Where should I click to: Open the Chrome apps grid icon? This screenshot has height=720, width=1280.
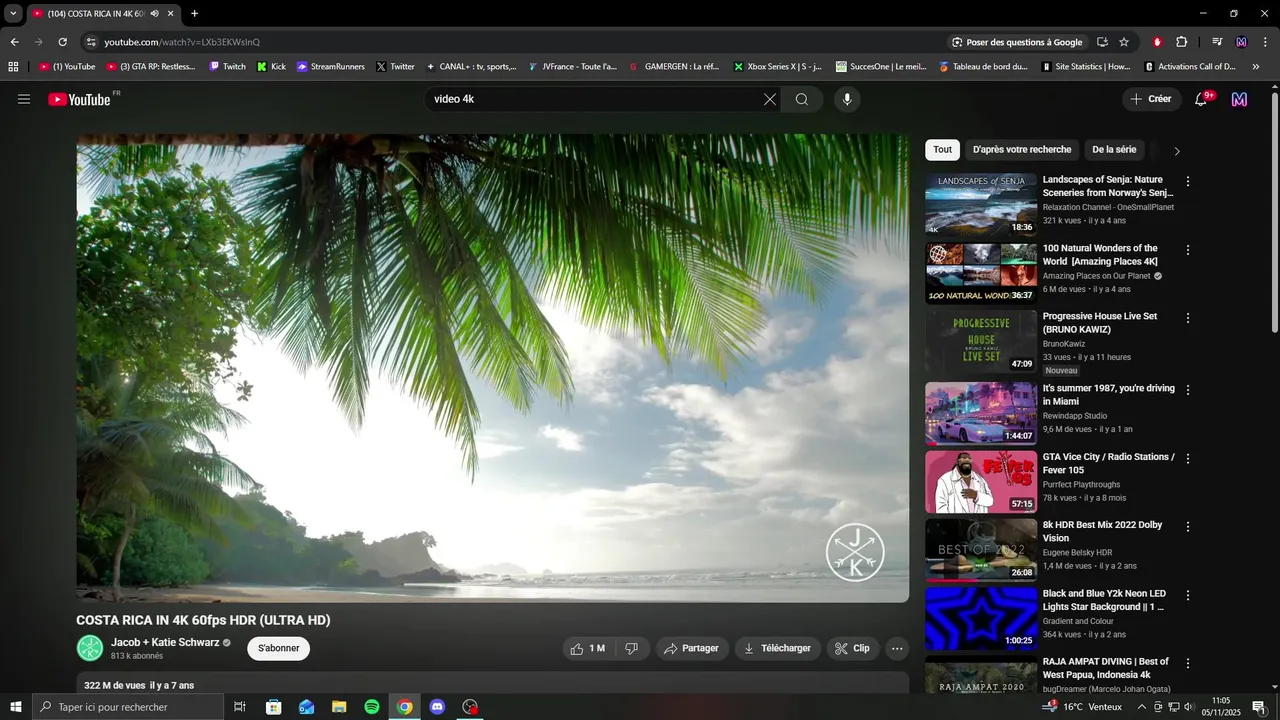pos(13,67)
